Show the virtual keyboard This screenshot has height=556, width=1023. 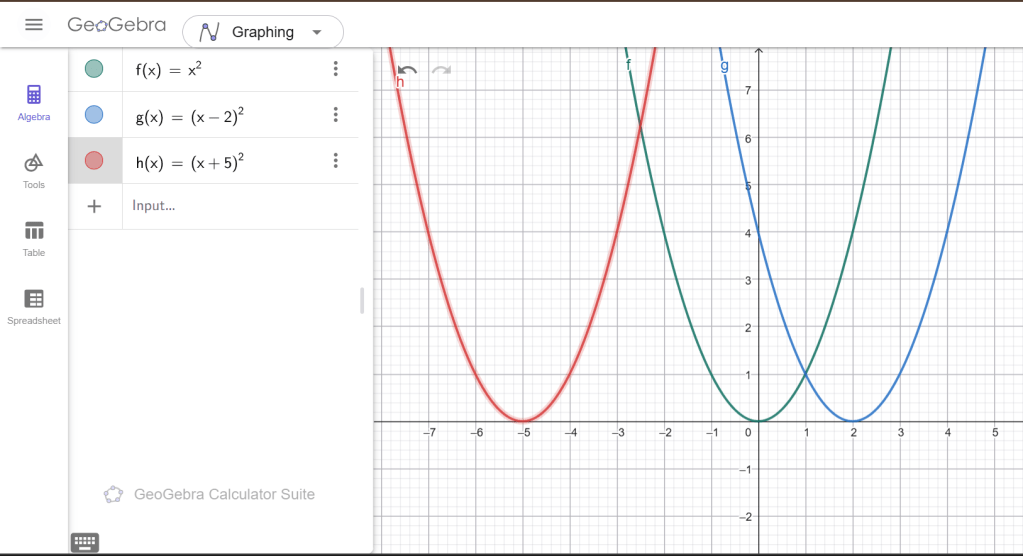pos(85,542)
